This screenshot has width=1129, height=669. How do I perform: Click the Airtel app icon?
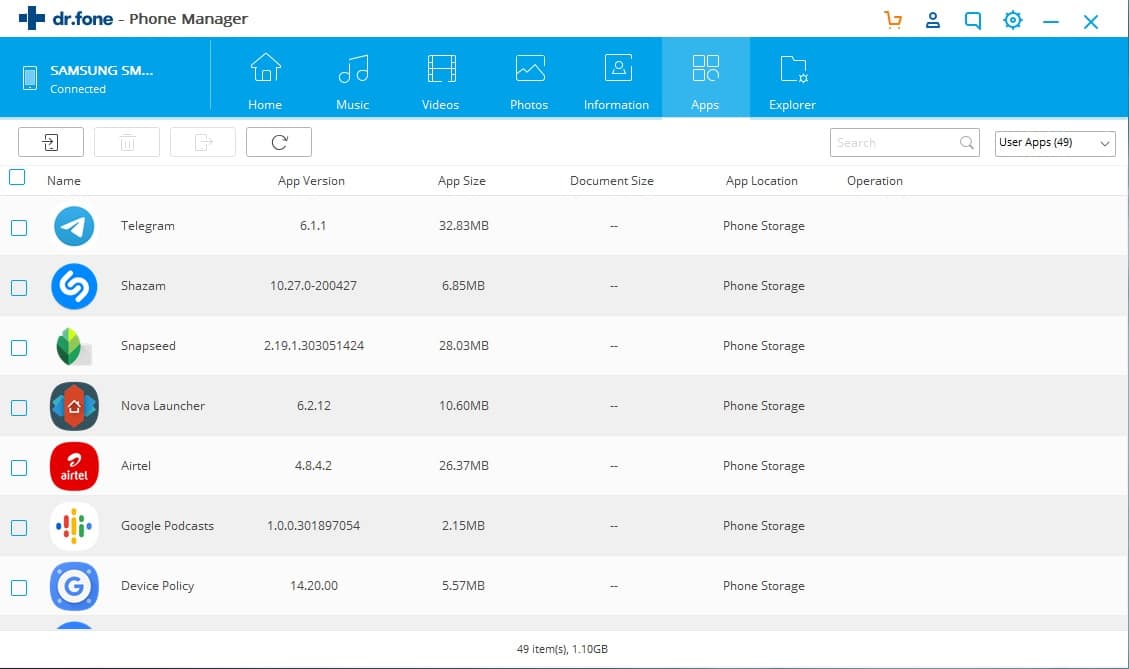[74, 466]
